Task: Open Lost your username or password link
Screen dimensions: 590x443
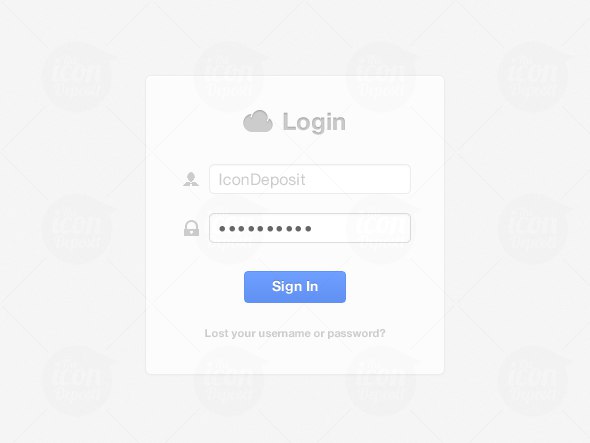Action: [295, 333]
